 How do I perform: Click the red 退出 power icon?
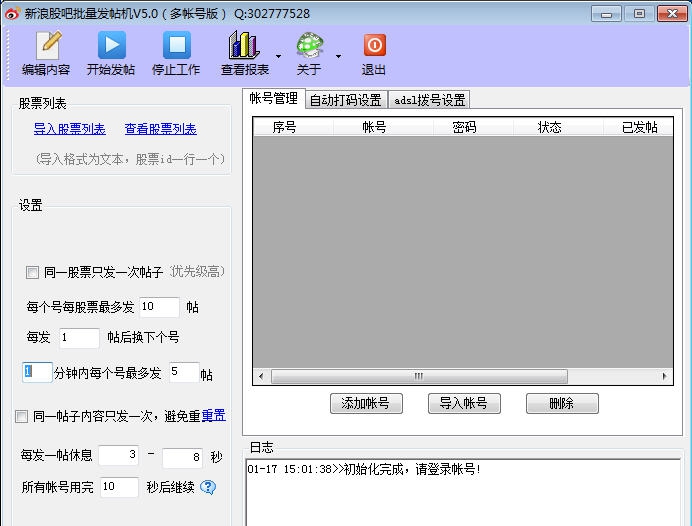(x=374, y=46)
